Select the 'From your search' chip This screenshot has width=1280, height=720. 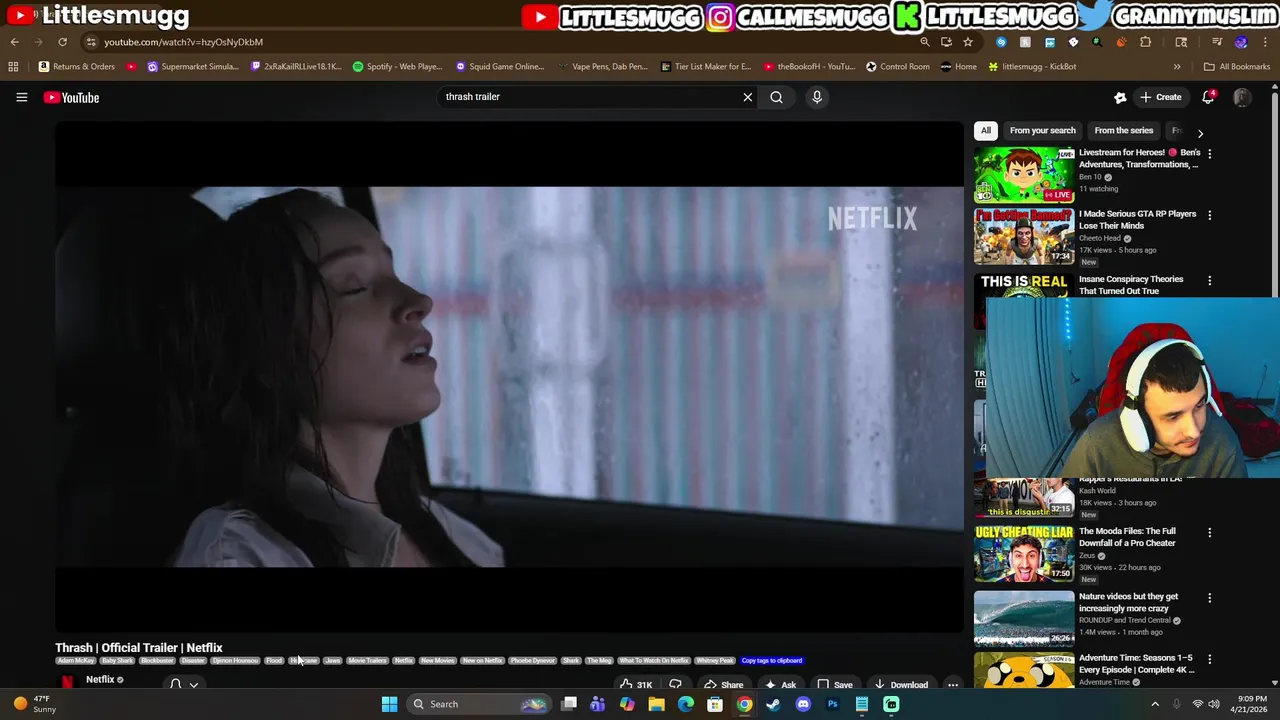(x=1043, y=130)
